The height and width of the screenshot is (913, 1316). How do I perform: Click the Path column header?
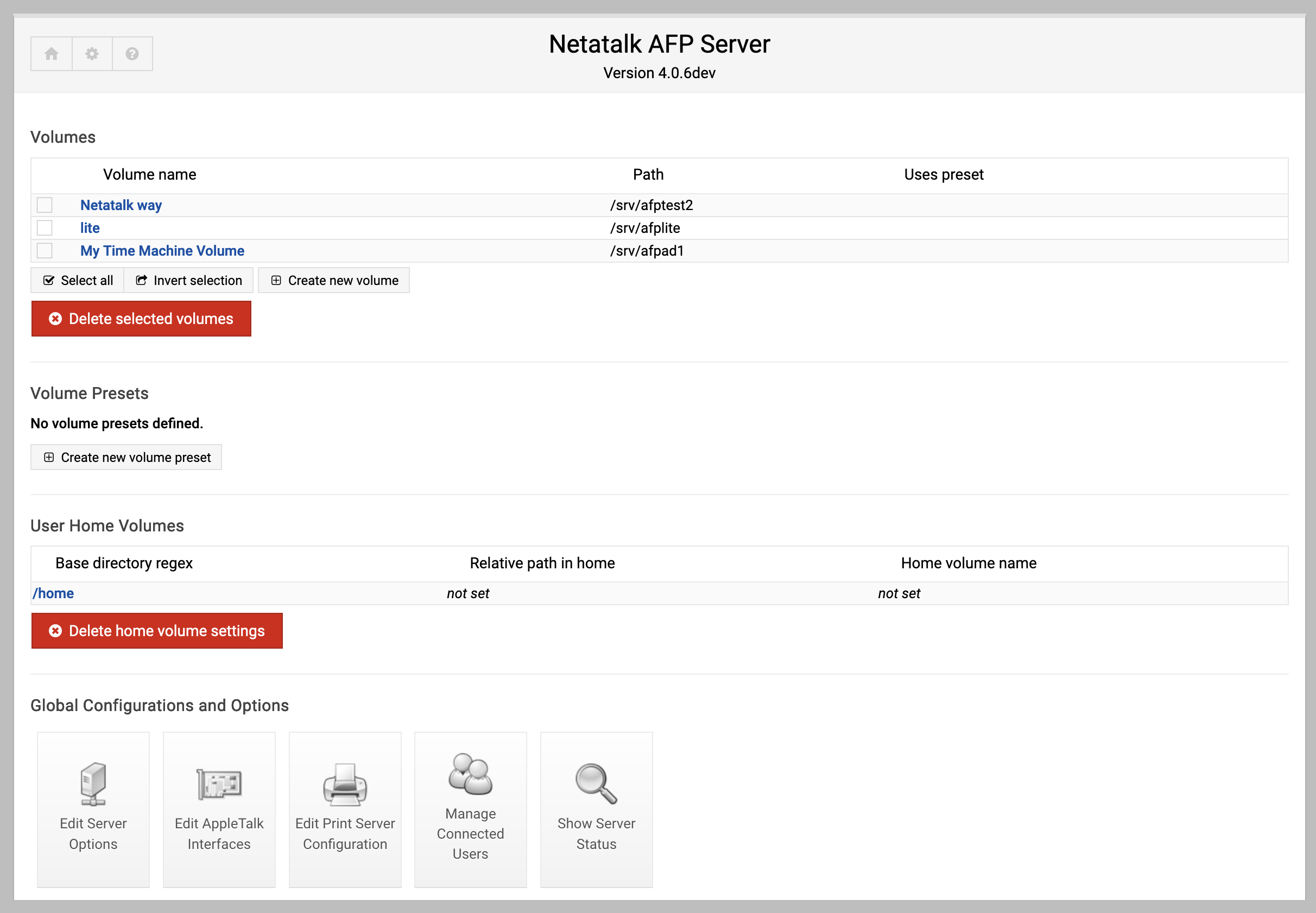click(x=648, y=174)
